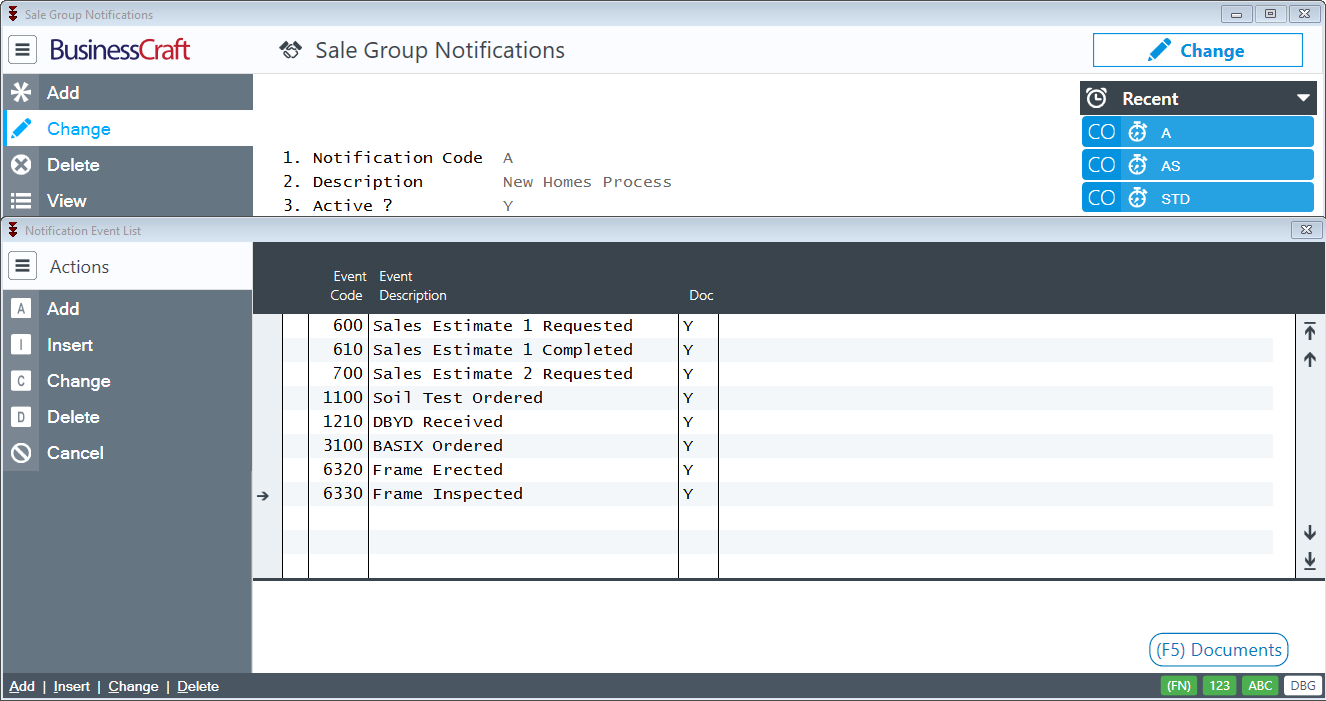The height and width of the screenshot is (701, 1326).
Task: Select View in Sale Group Notifications menu
Action: (x=127, y=200)
